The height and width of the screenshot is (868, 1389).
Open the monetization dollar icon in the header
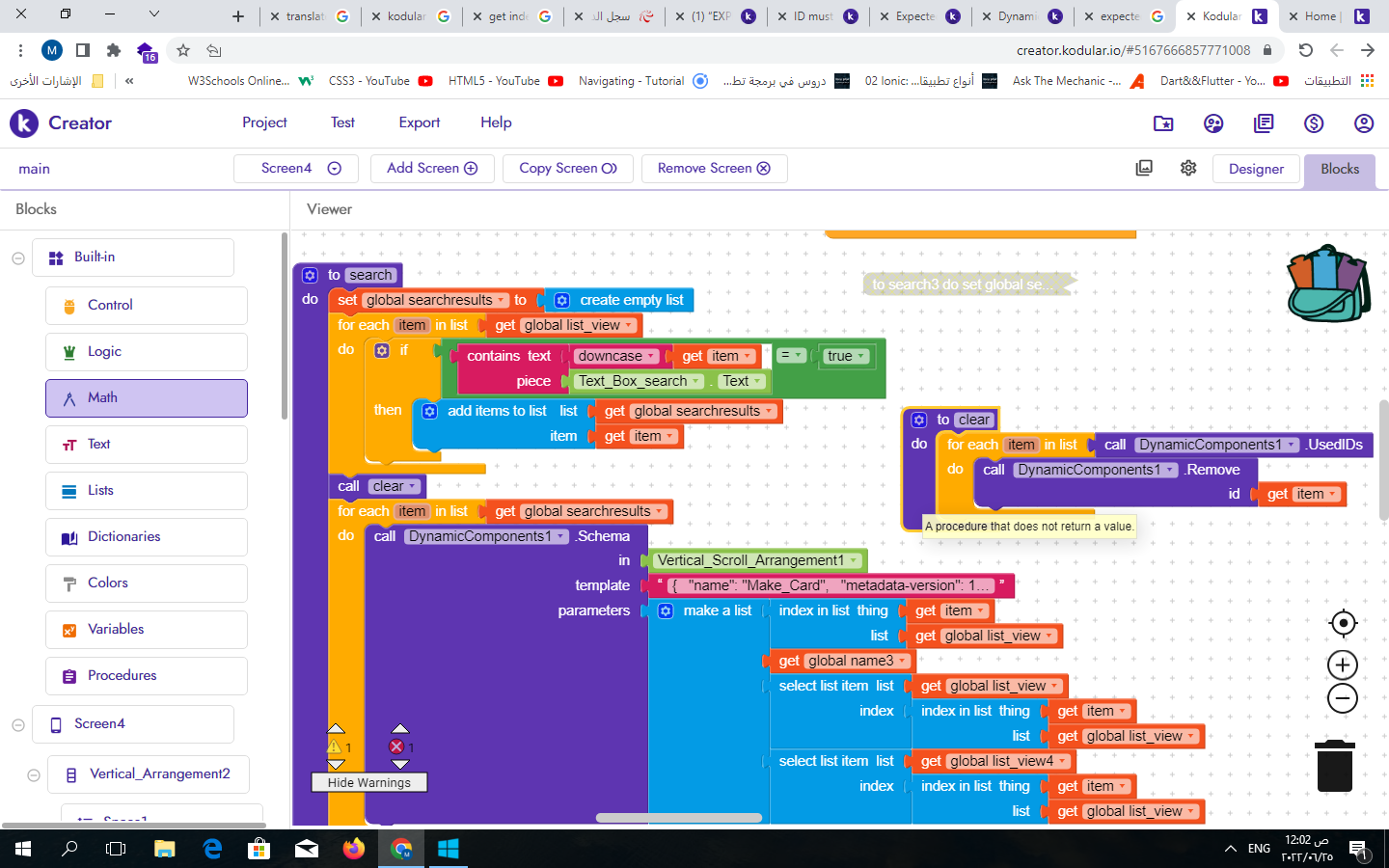click(1313, 123)
